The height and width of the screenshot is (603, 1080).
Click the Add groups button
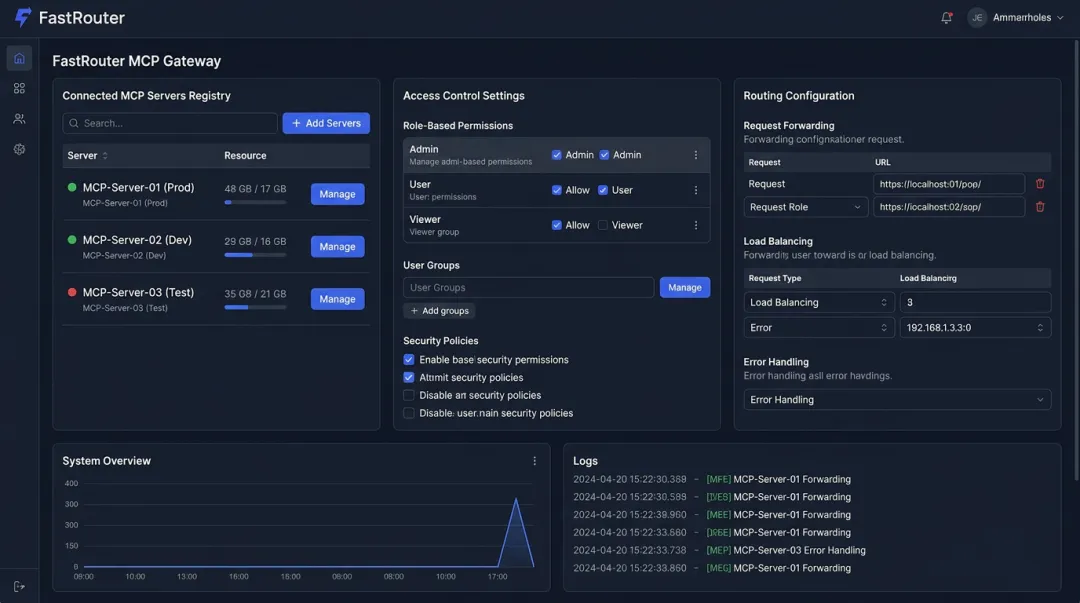pyautogui.click(x=439, y=311)
